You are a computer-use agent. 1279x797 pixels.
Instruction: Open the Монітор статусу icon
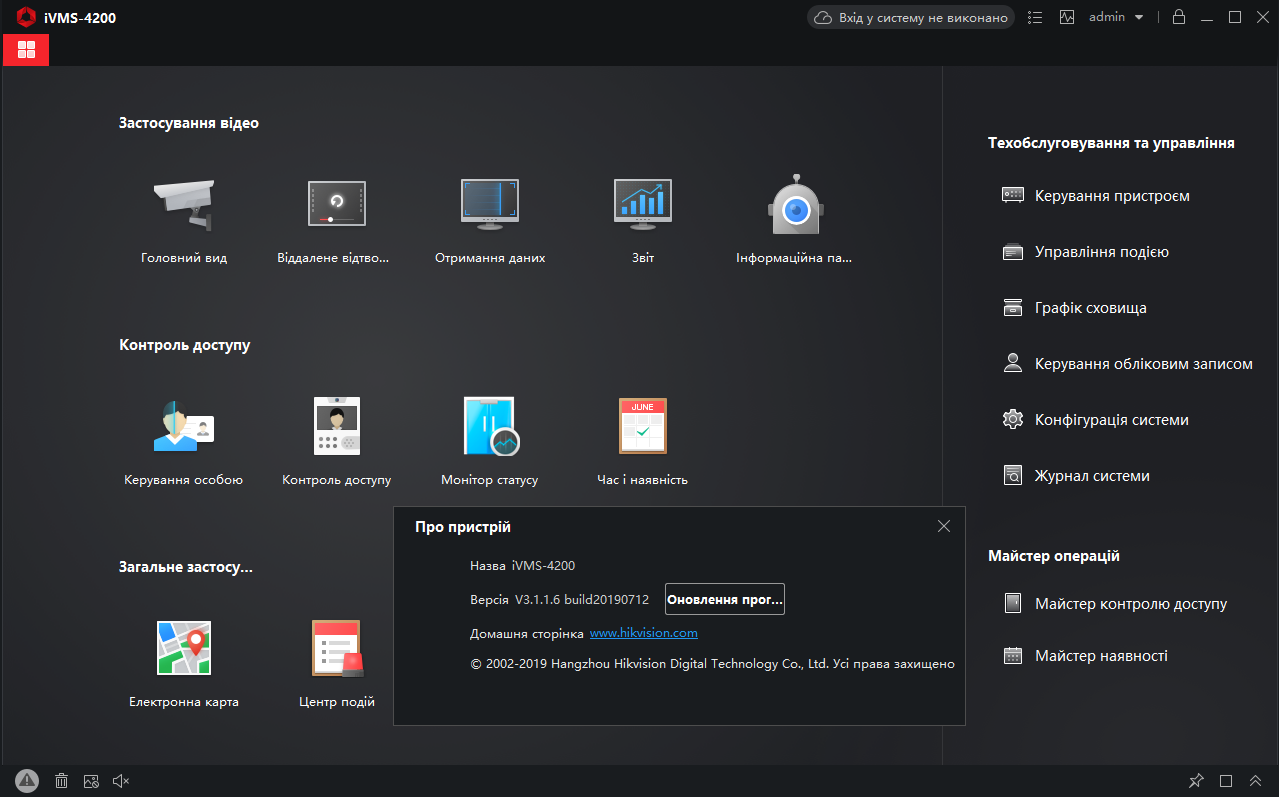pyautogui.click(x=490, y=427)
